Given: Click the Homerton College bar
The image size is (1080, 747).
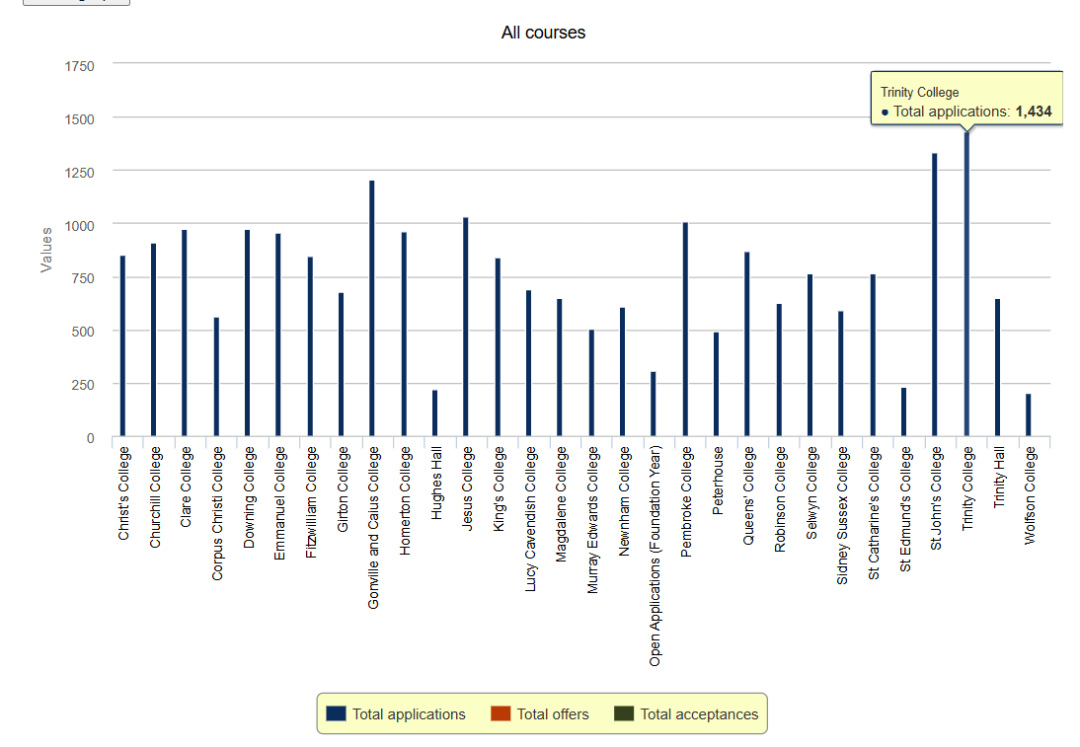Looking at the screenshot, I should pos(404,334).
